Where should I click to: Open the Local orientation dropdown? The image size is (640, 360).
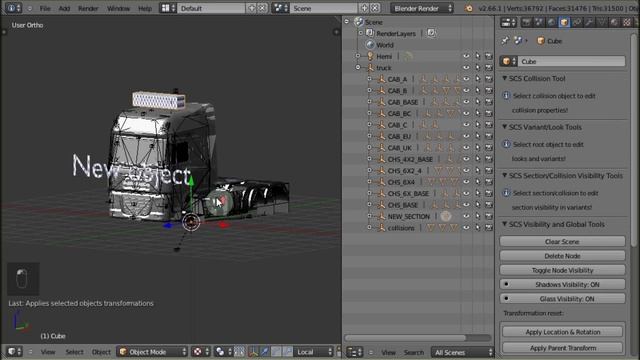[313, 351]
